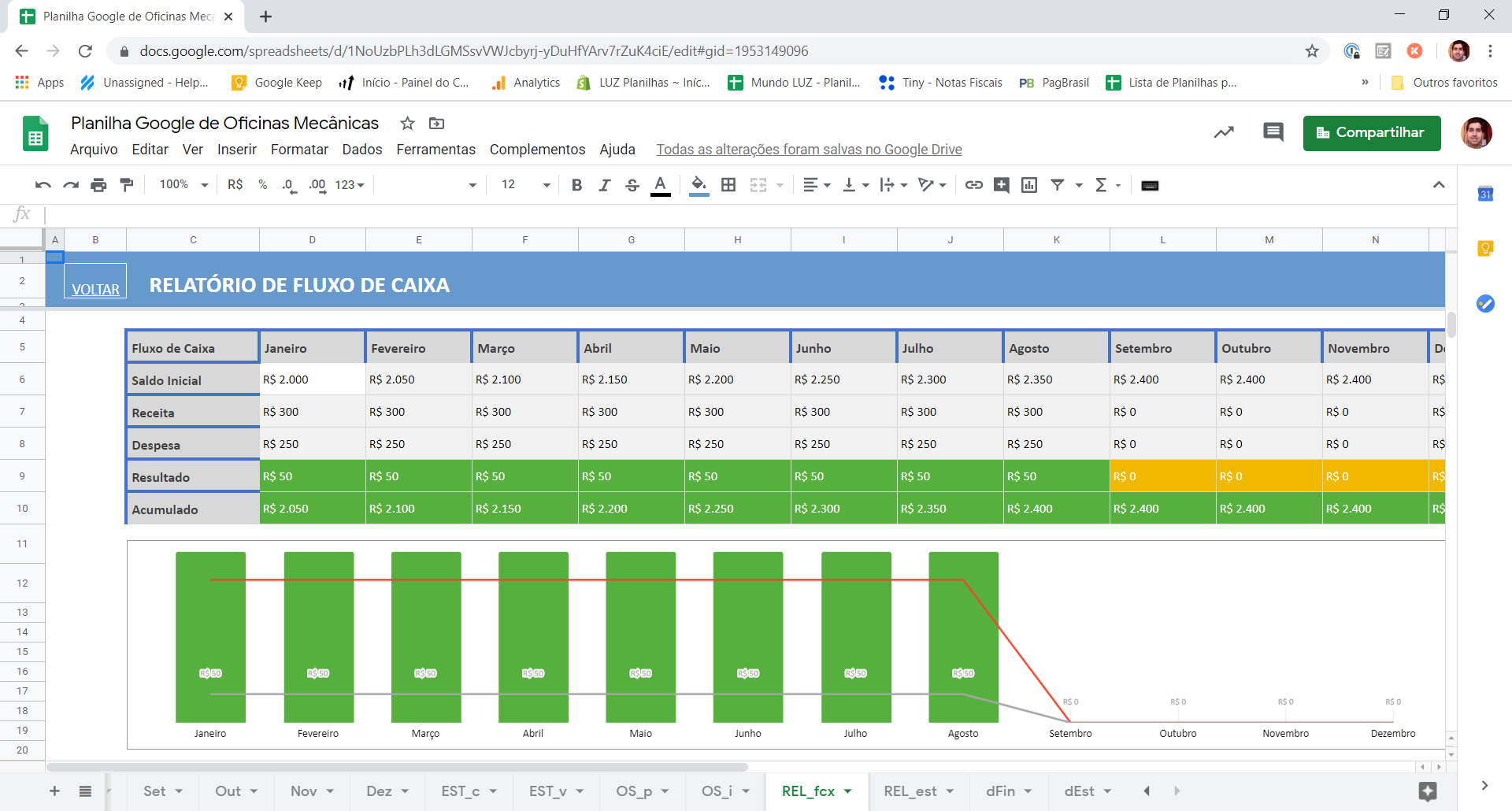
Task: Open text rotation dropdown
Action: pos(932,185)
